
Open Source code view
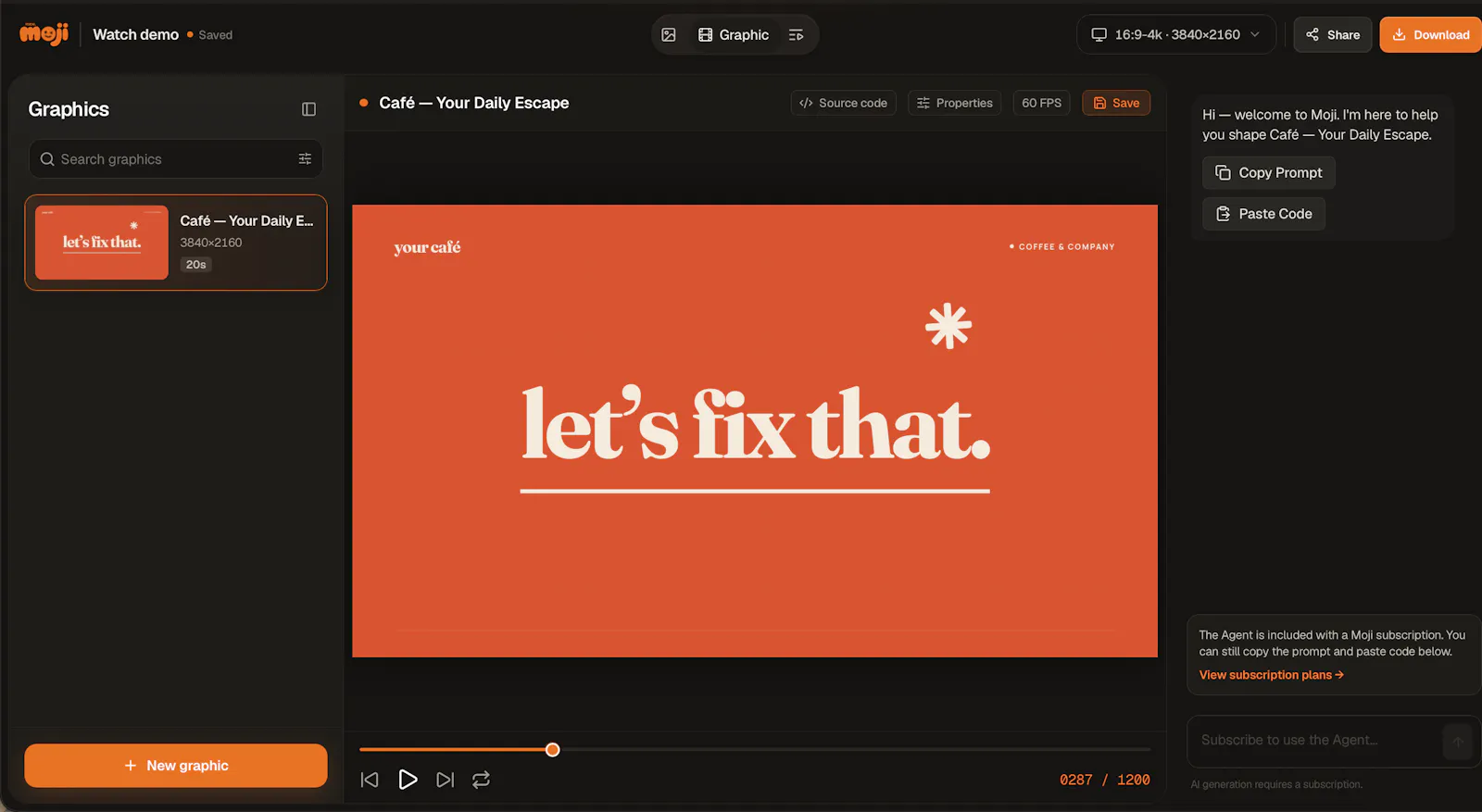(x=843, y=103)
